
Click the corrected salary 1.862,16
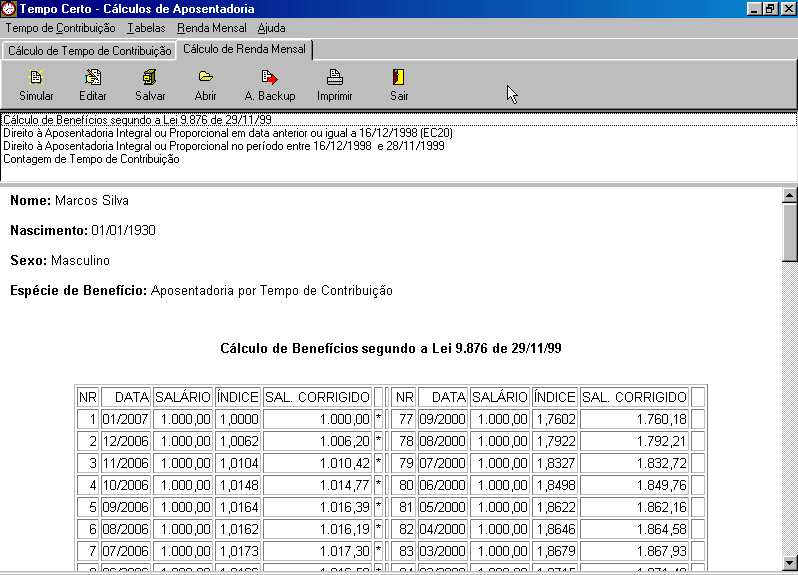click(635, 507)
